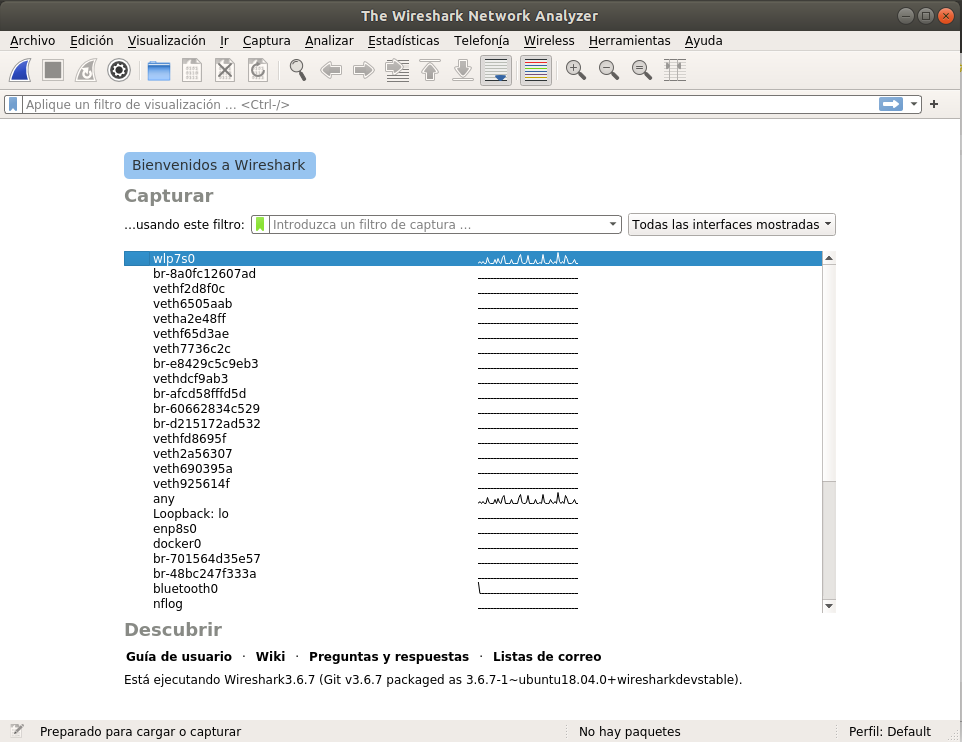Open the Edición menu
The height and width of the screenshot is (742, 962).
tap(91, 41)
